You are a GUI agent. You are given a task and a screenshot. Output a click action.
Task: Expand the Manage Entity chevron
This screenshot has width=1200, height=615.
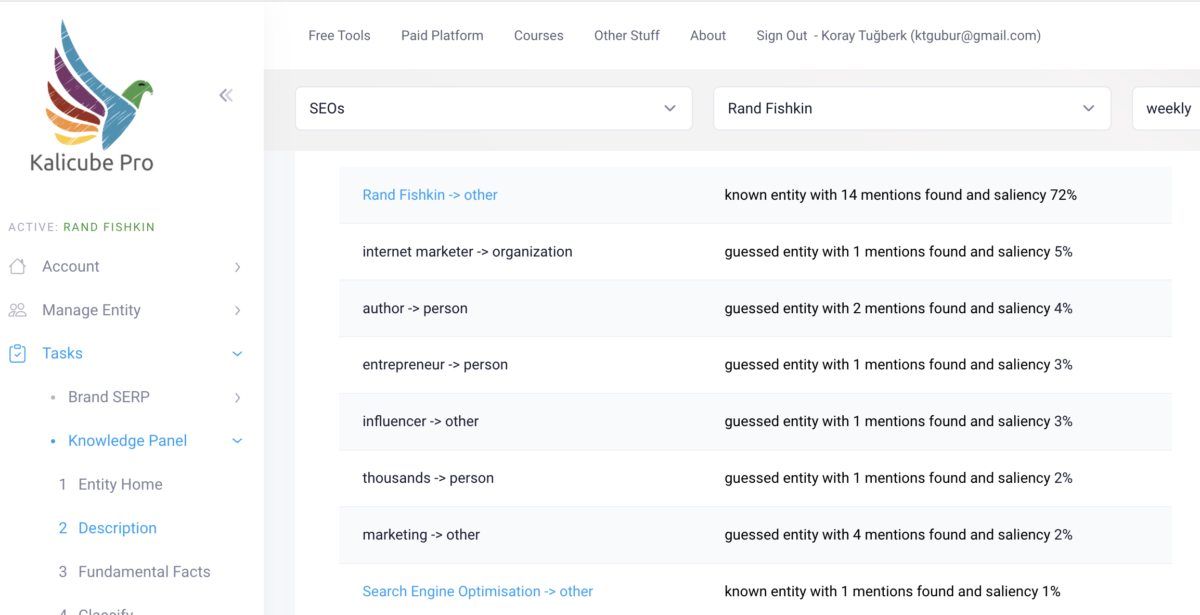[237, 311]
